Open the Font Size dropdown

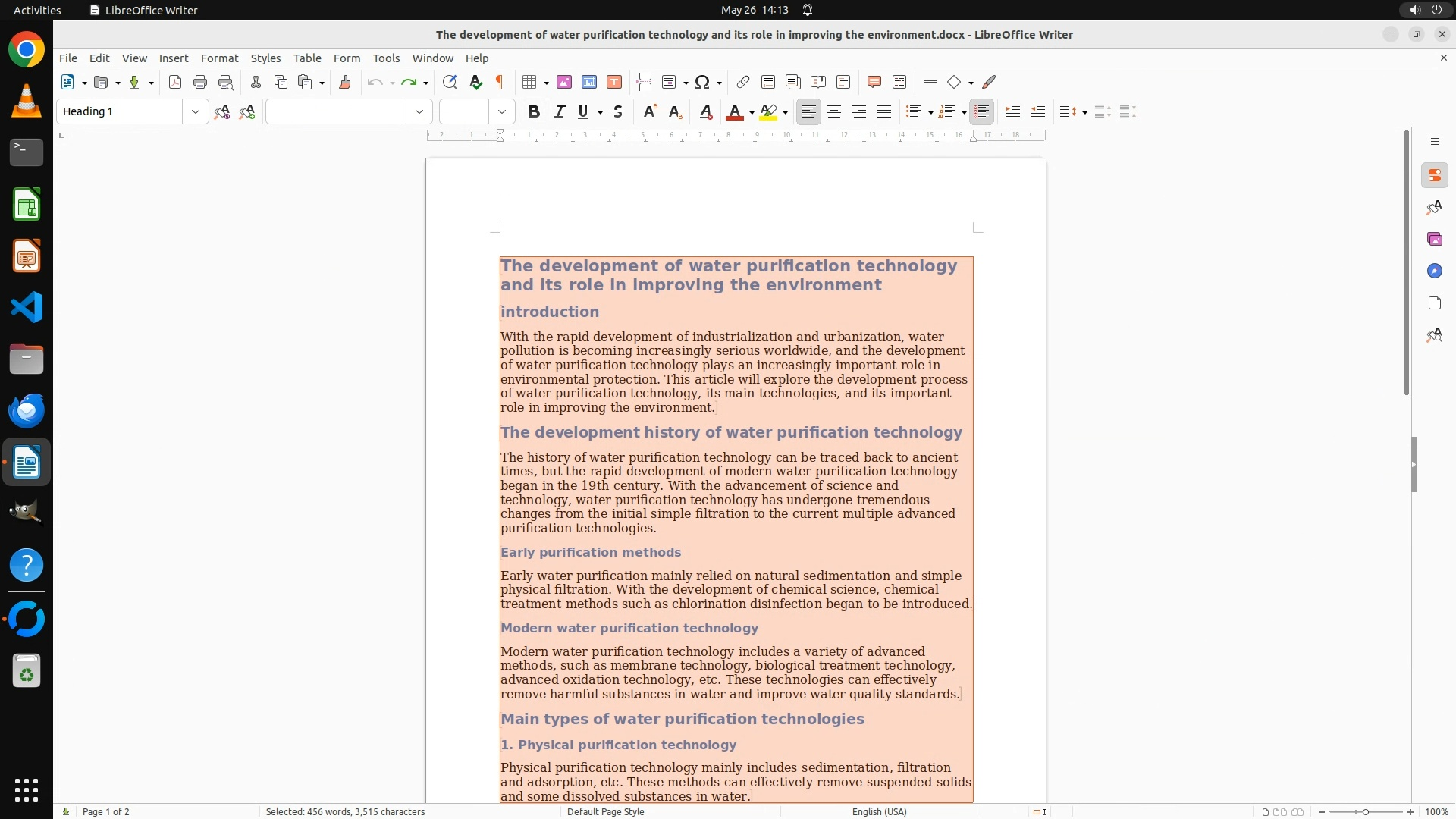[502, 112]
